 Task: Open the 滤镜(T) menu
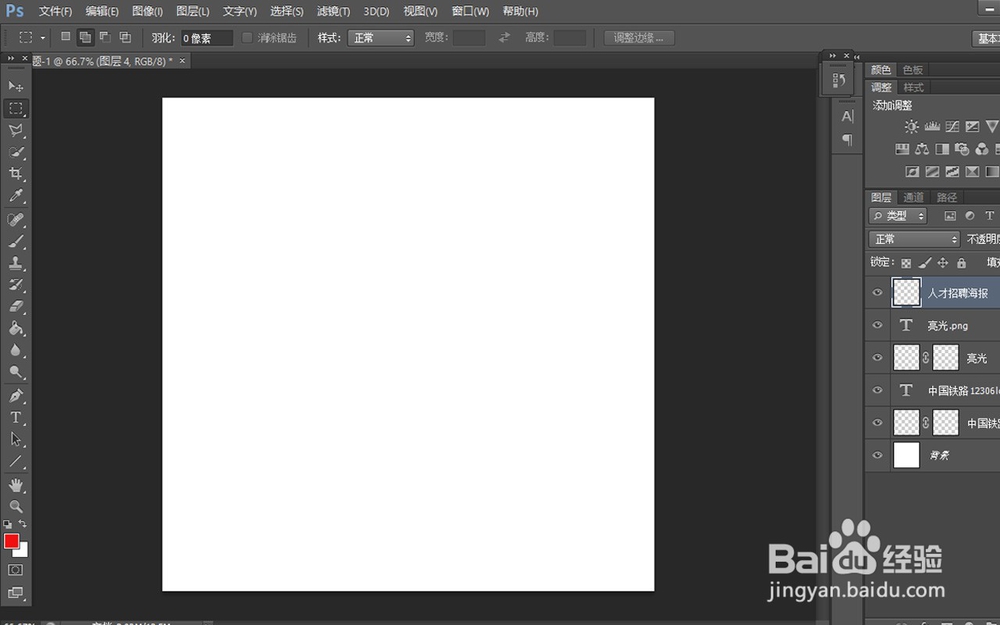334,11
